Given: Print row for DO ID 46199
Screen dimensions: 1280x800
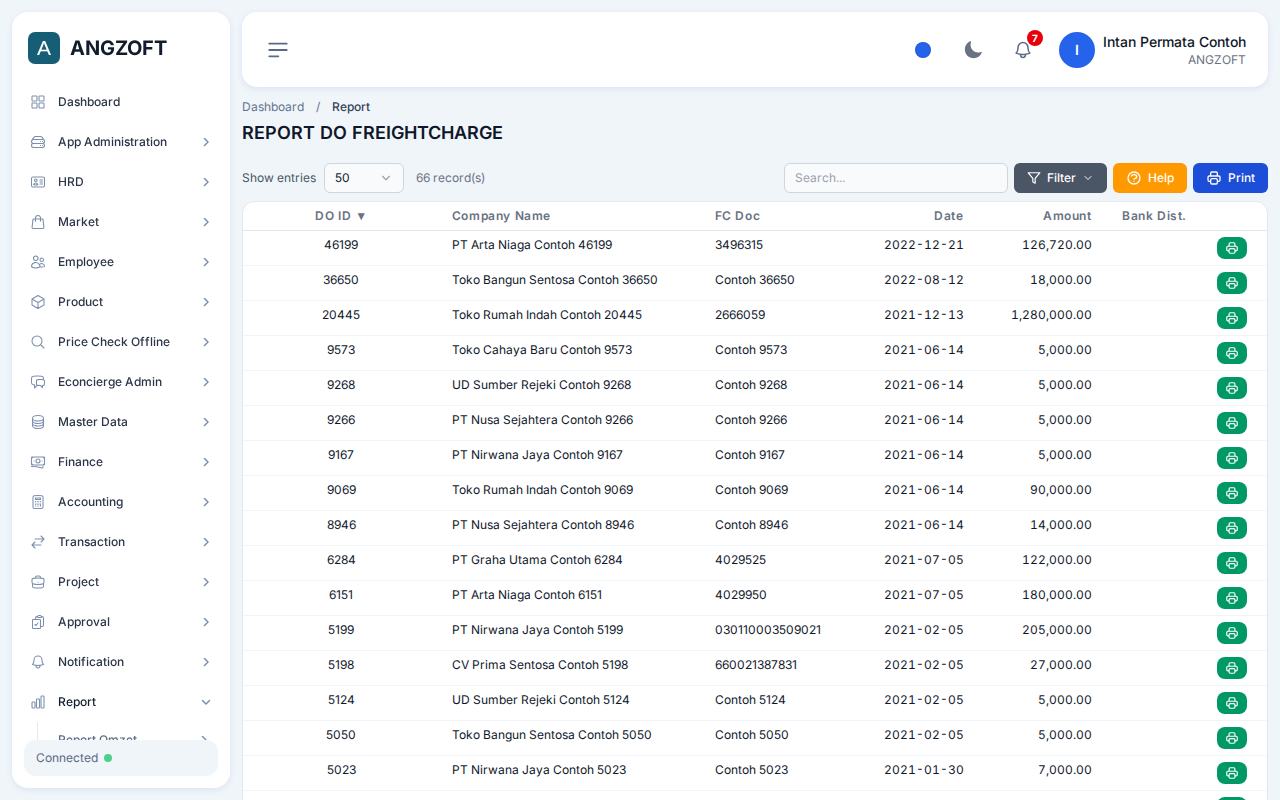Looking at the screenshot, I should tap(1232, 248).
